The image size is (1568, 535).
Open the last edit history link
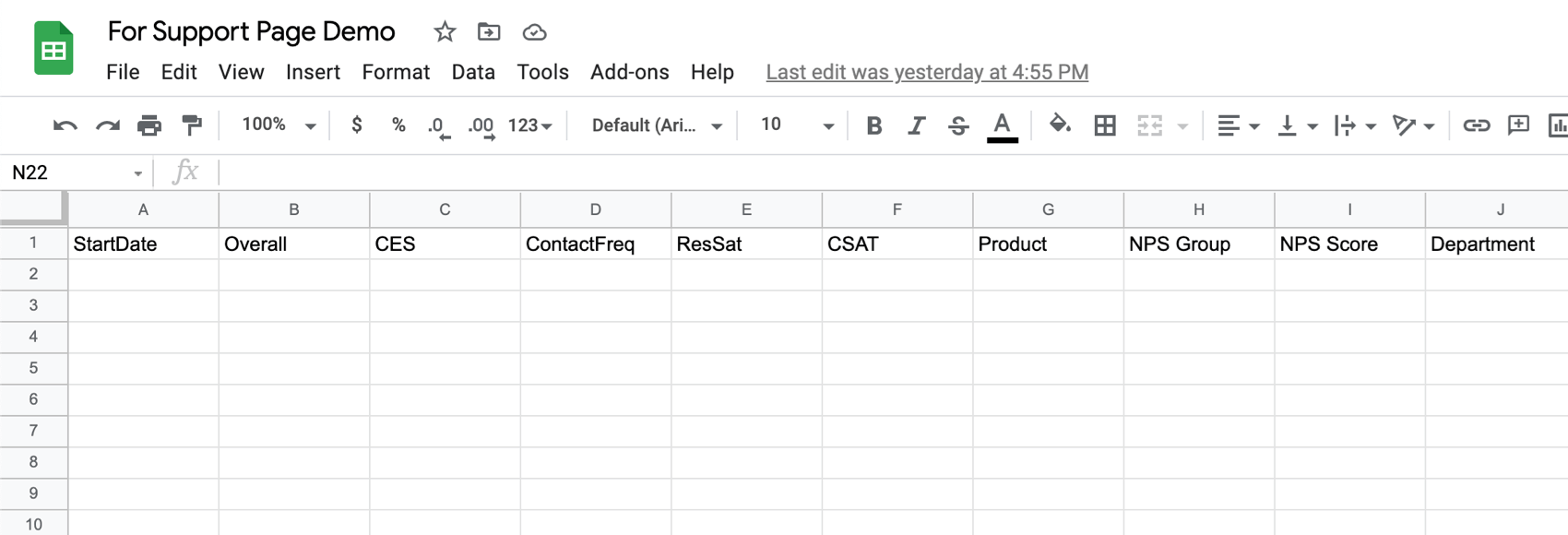(927, 72)
